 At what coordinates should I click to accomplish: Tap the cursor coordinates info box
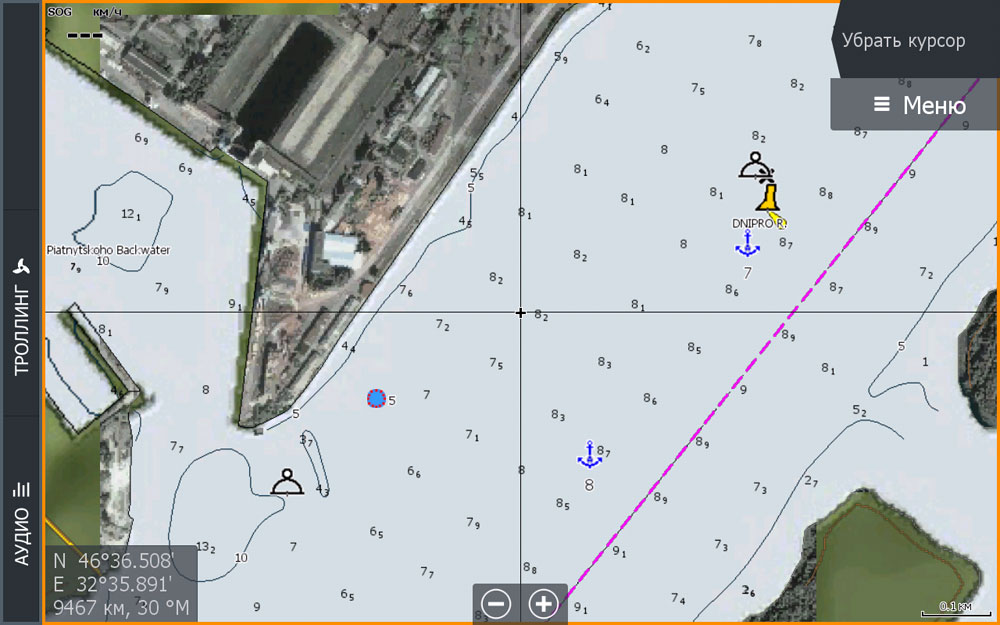tap(120, 583)
